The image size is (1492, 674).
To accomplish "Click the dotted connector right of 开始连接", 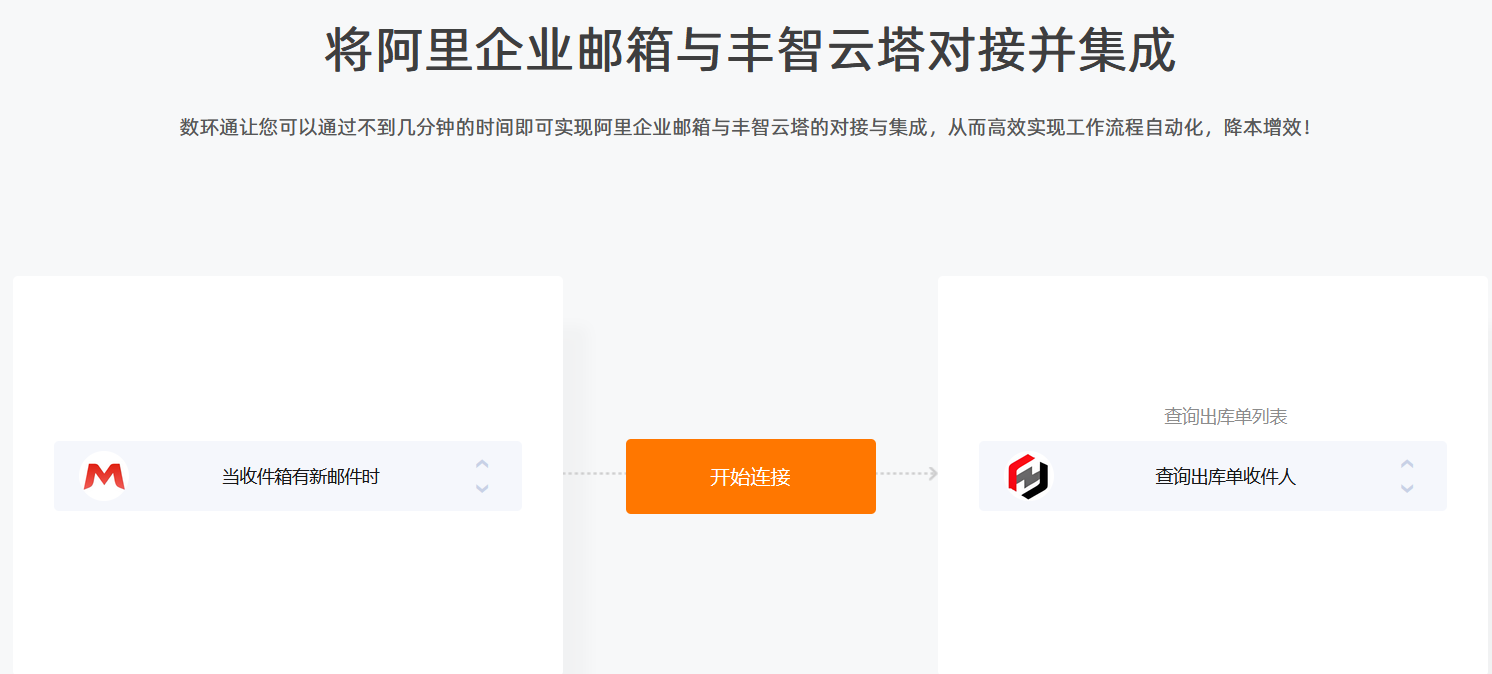I will pos(901,474).
